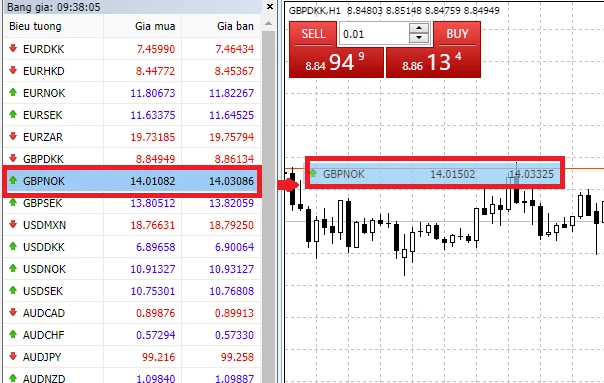Click the 0.01 volume input field

tap(374, 34)
